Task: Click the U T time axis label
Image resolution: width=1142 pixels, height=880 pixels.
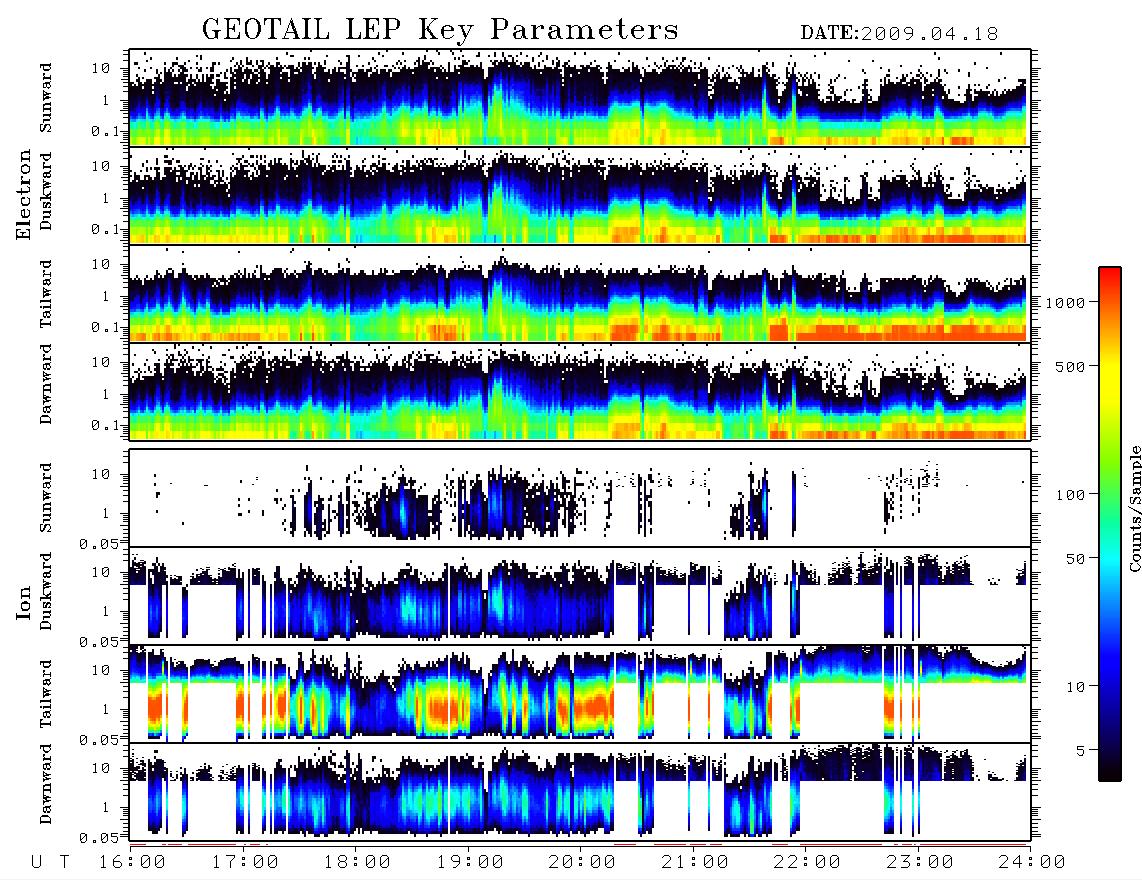Action: click(51, 863)
